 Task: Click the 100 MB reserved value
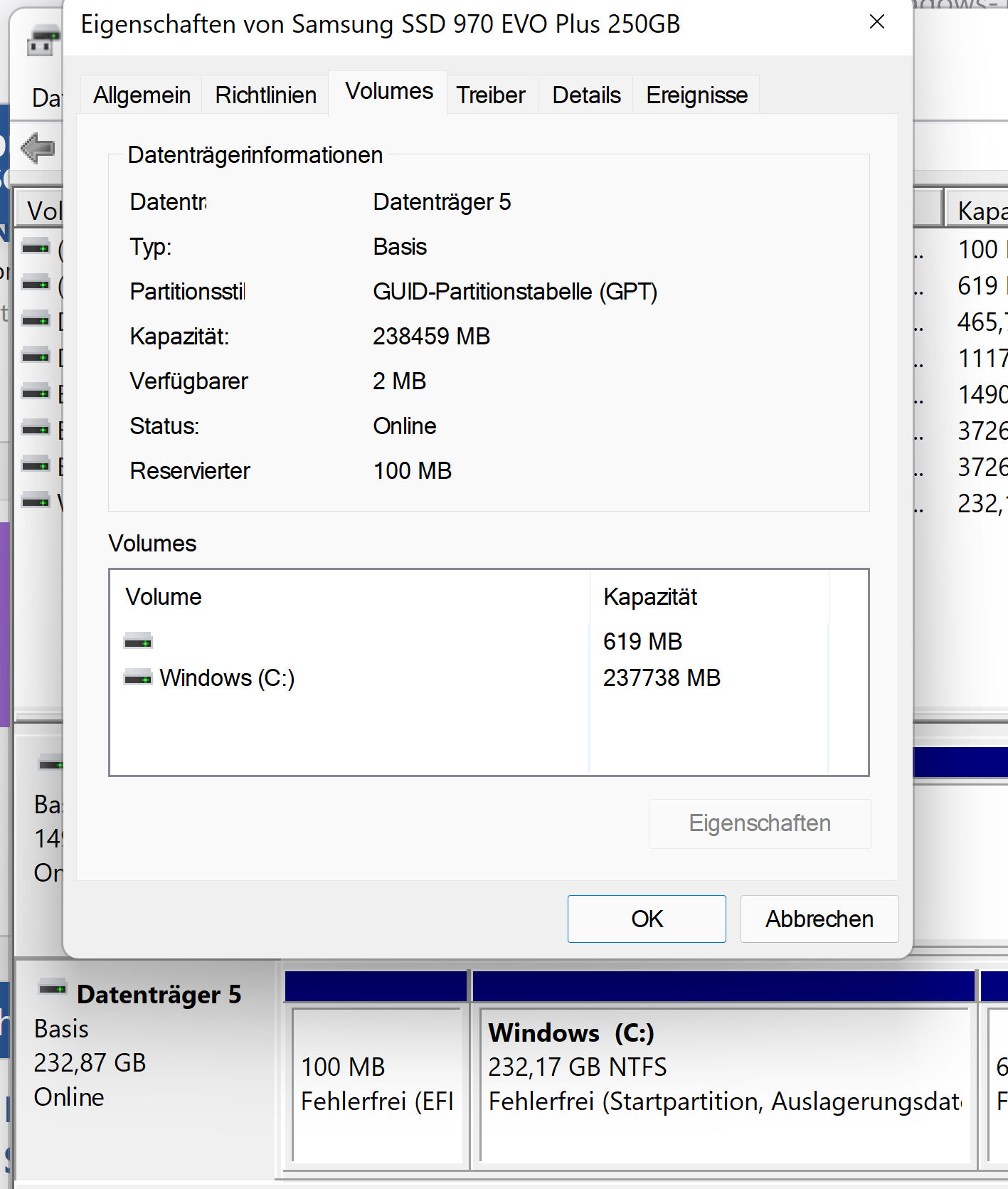(413, 470)
